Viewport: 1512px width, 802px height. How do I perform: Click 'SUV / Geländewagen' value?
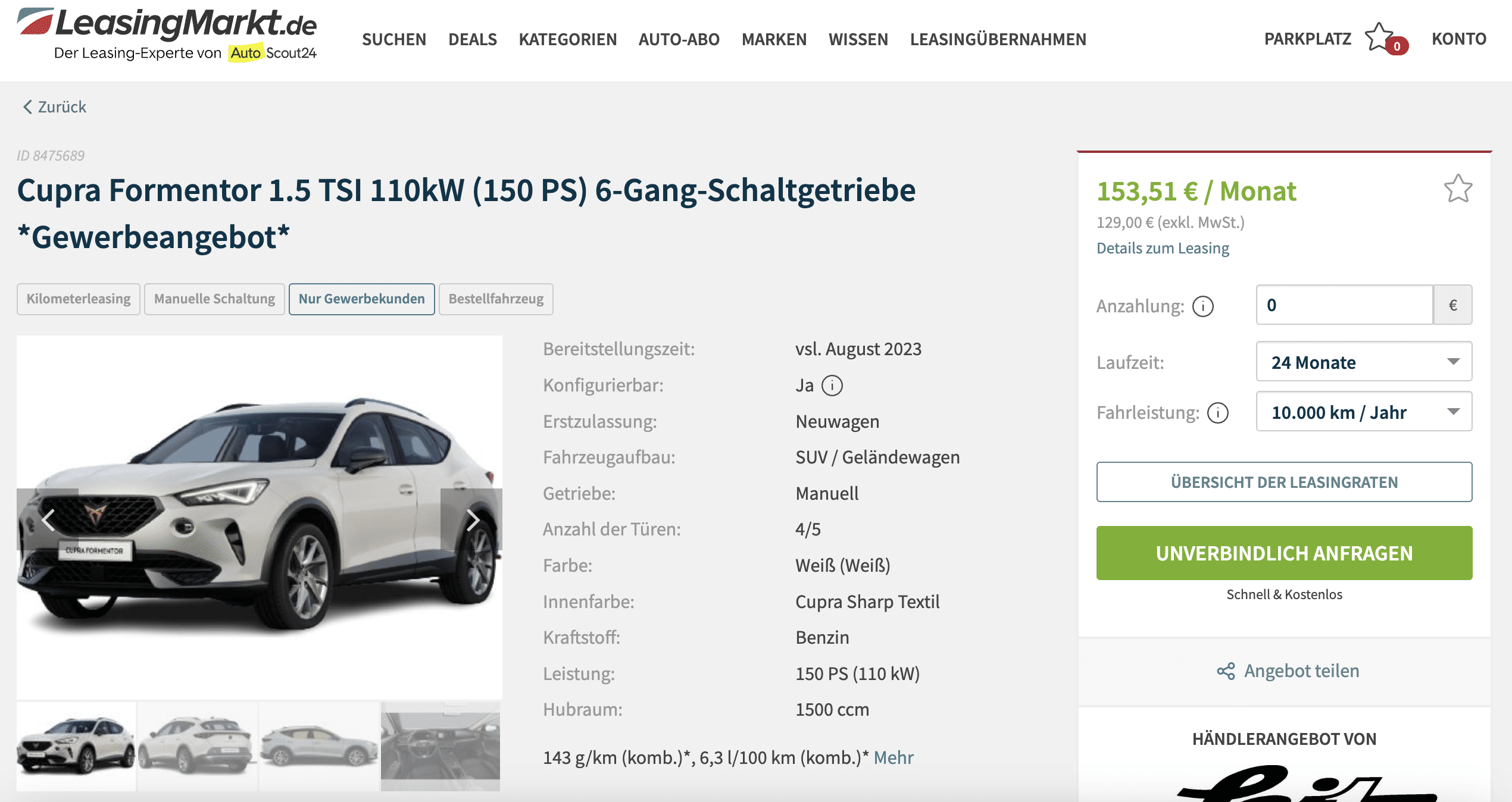[877, 458]
